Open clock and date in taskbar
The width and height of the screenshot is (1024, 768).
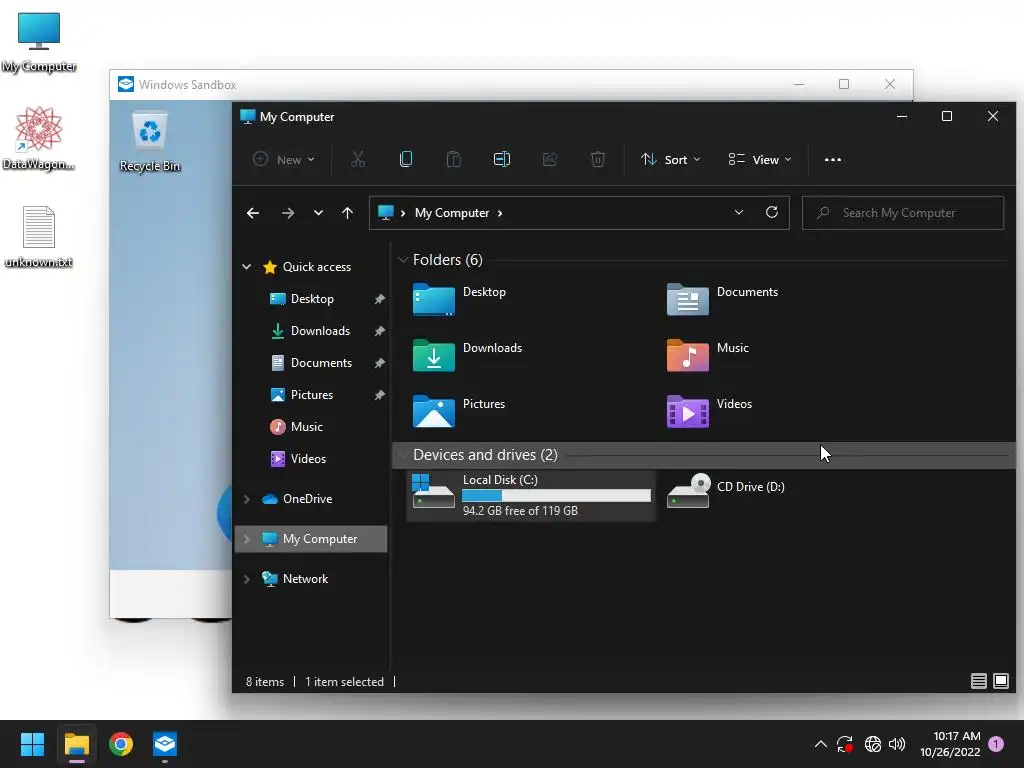coord(950,744)
